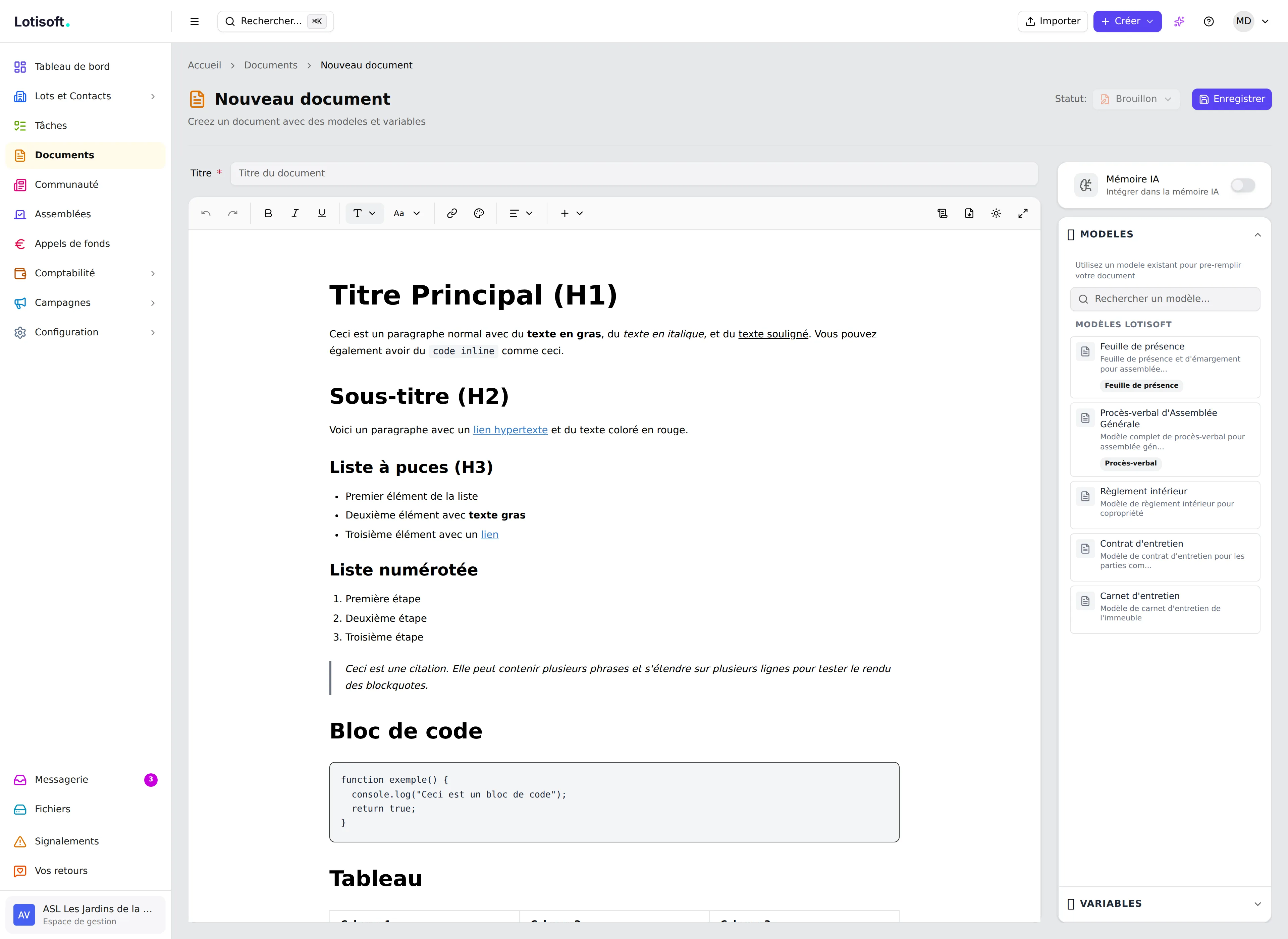This screenshot has height=939, width=1288.
Task: Go to Documents breadcrumb
Action: click(271, 65)
